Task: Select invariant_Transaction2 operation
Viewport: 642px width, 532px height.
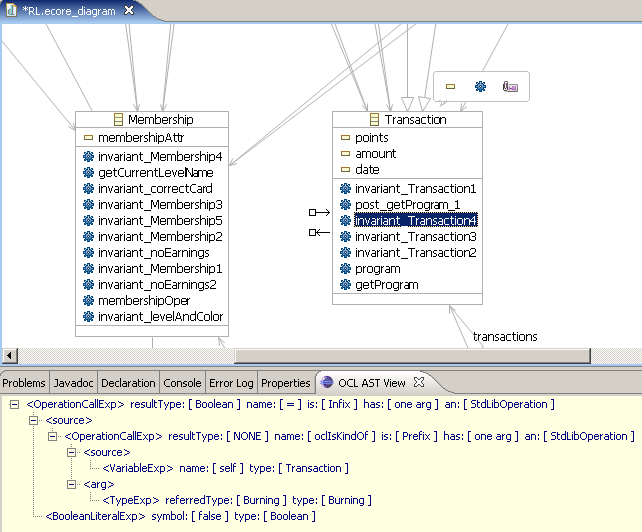Action: [x=416, y=253]
